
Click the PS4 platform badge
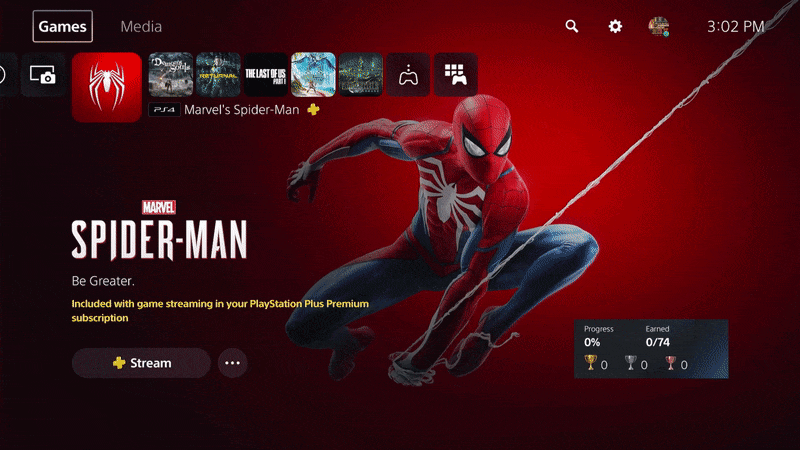tap(164, 110)
